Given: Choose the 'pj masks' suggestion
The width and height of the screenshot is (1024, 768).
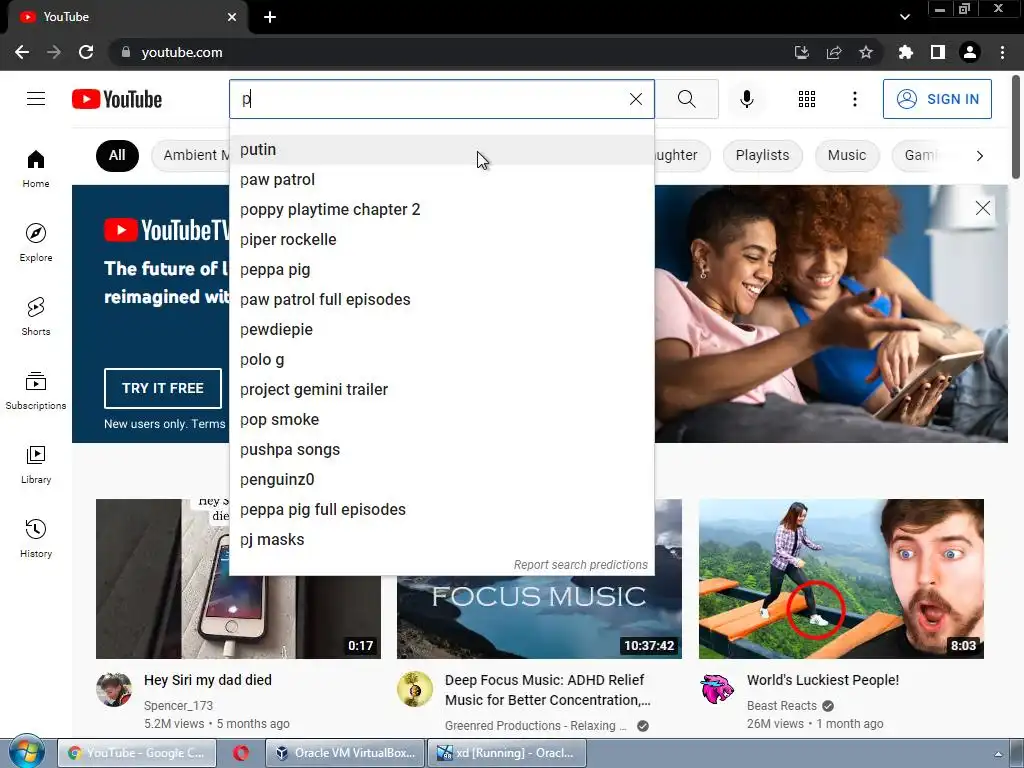Looking at the screenshot, I should 441,540.
